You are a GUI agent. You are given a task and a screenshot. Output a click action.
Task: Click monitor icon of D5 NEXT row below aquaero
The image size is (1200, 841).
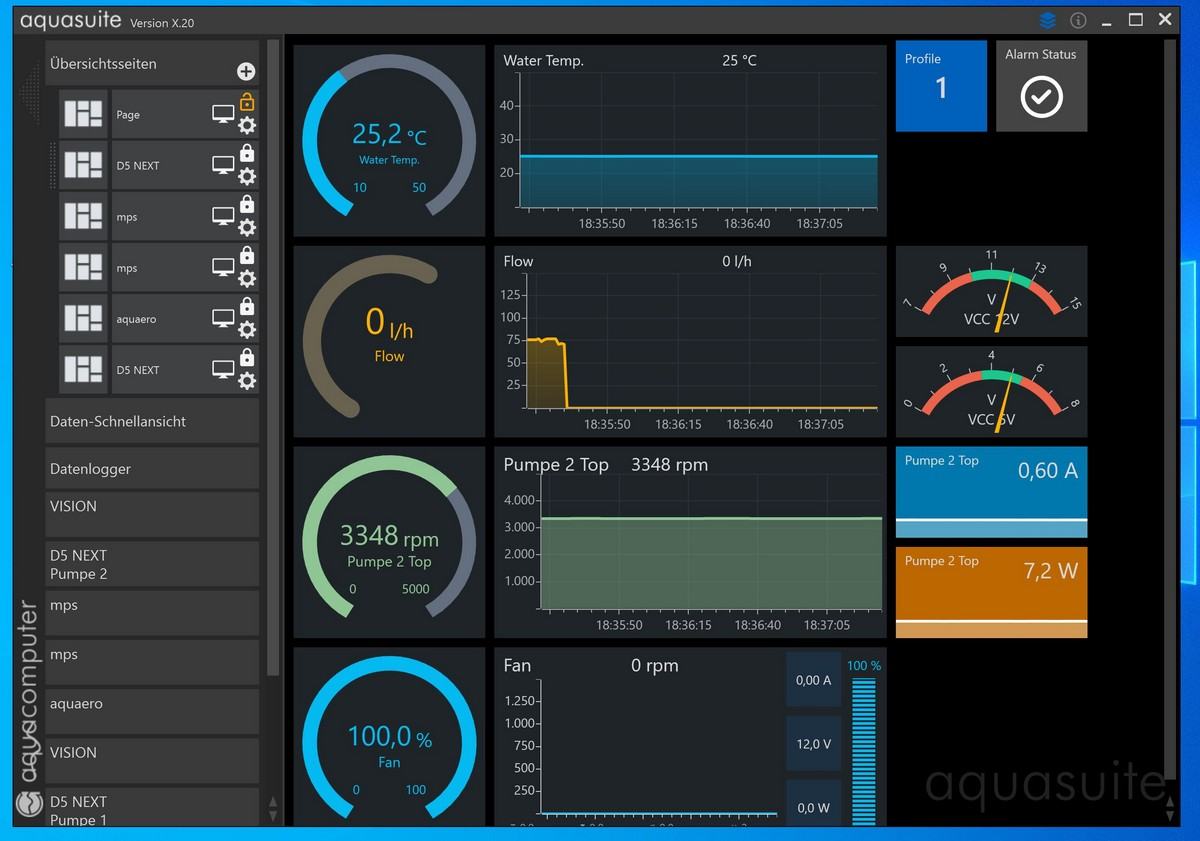point(223,370)
